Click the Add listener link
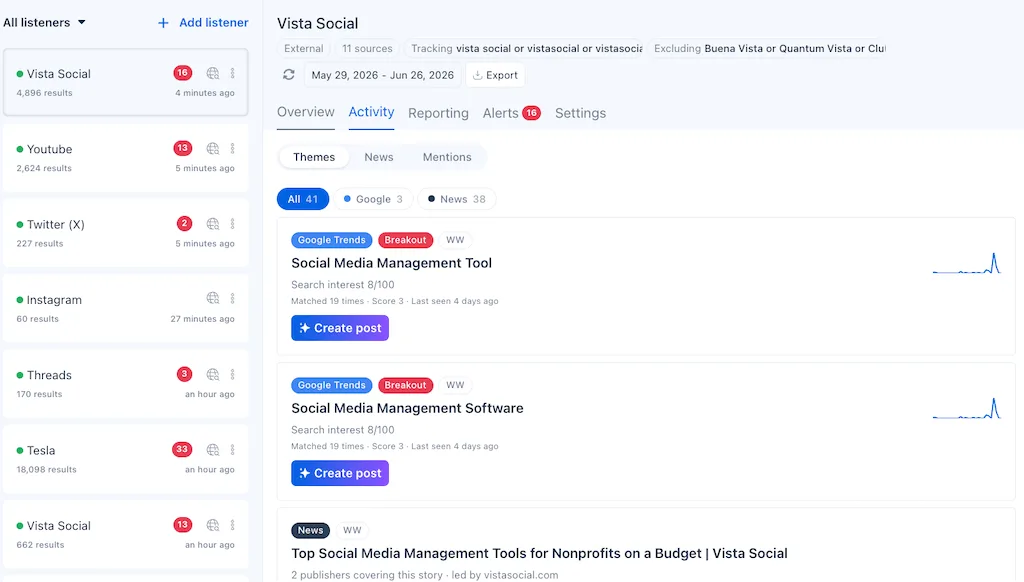Screen dimensions: 1024x582 click(214, 23)
